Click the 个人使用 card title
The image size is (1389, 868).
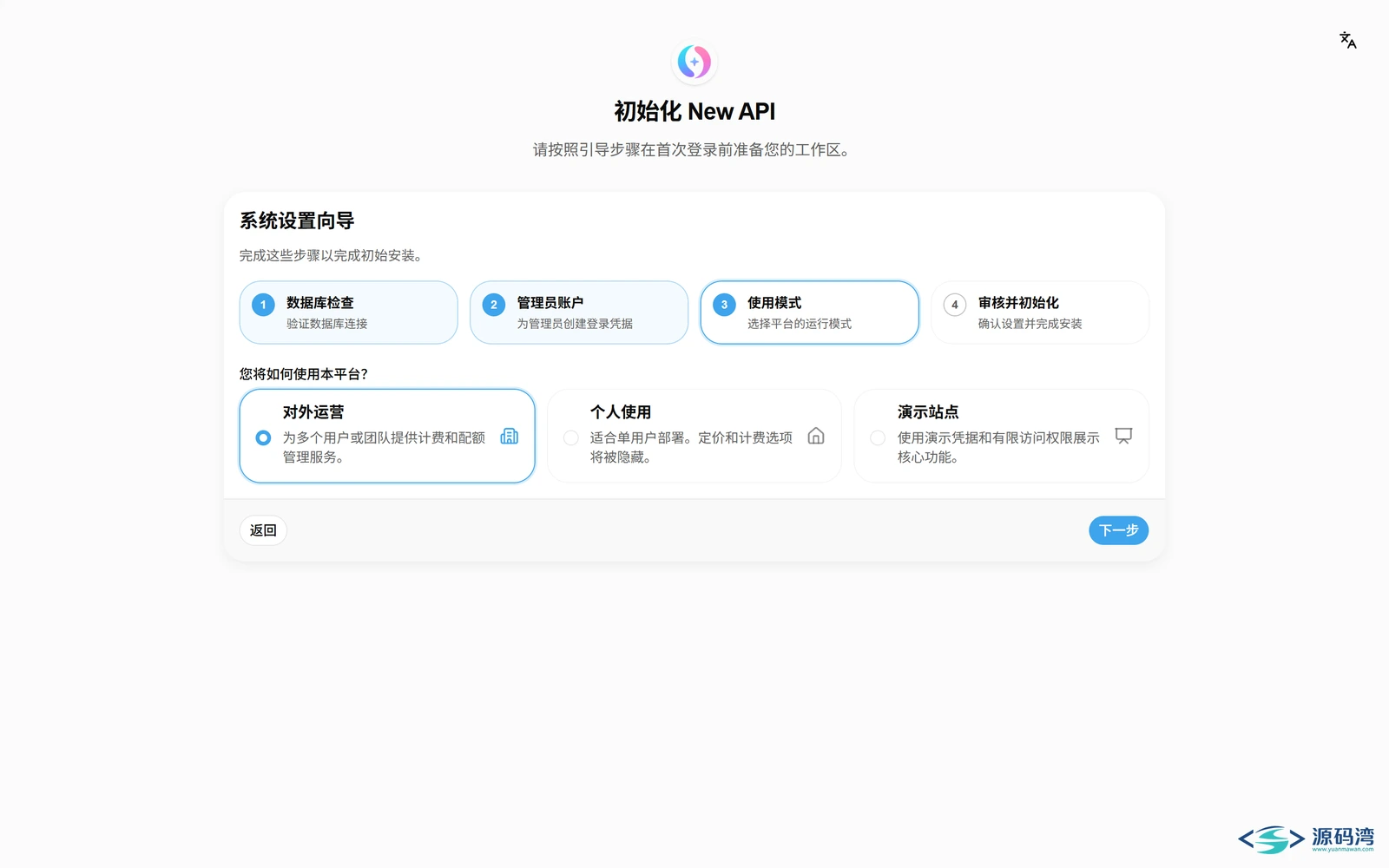pyautogui.click(x=621, y=412)
